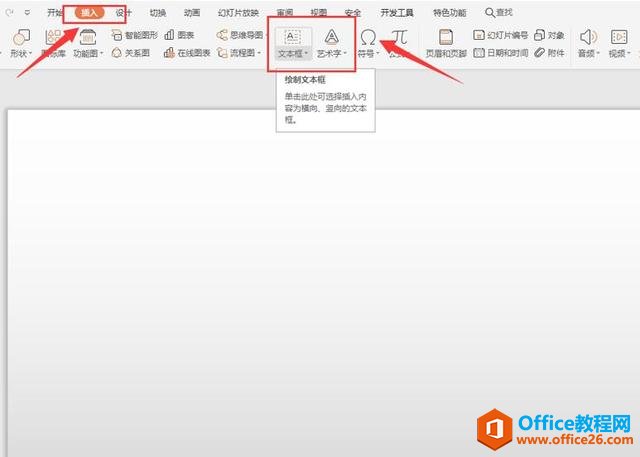Open the Security (安全) tab
Viewport: 640px width, 457px height.
[x=353, y=13]
